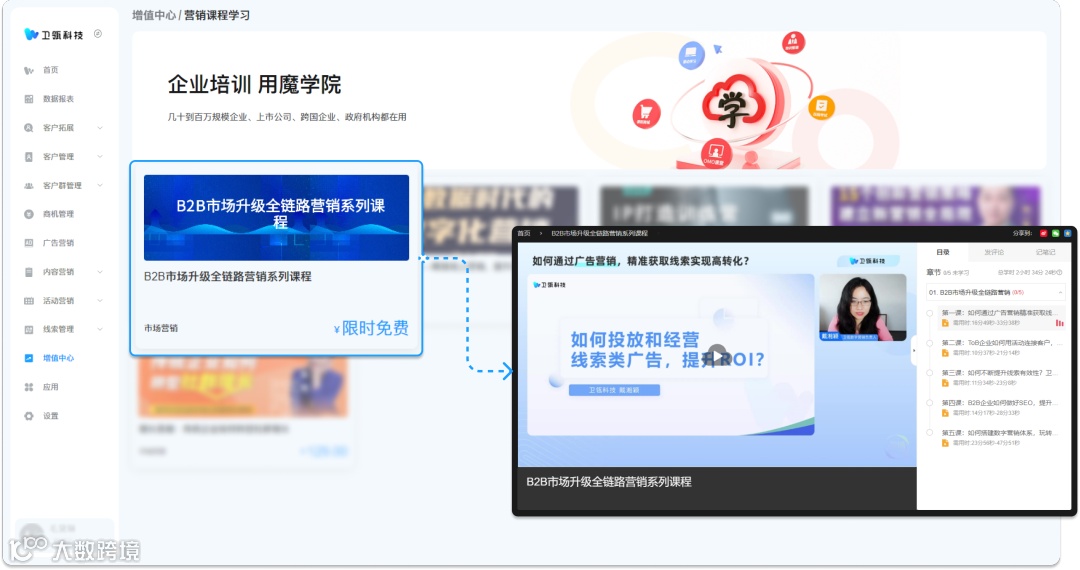
Task: Open lesson 第三课 如何不断提升线索有效性
Action: tap(998, 372)
